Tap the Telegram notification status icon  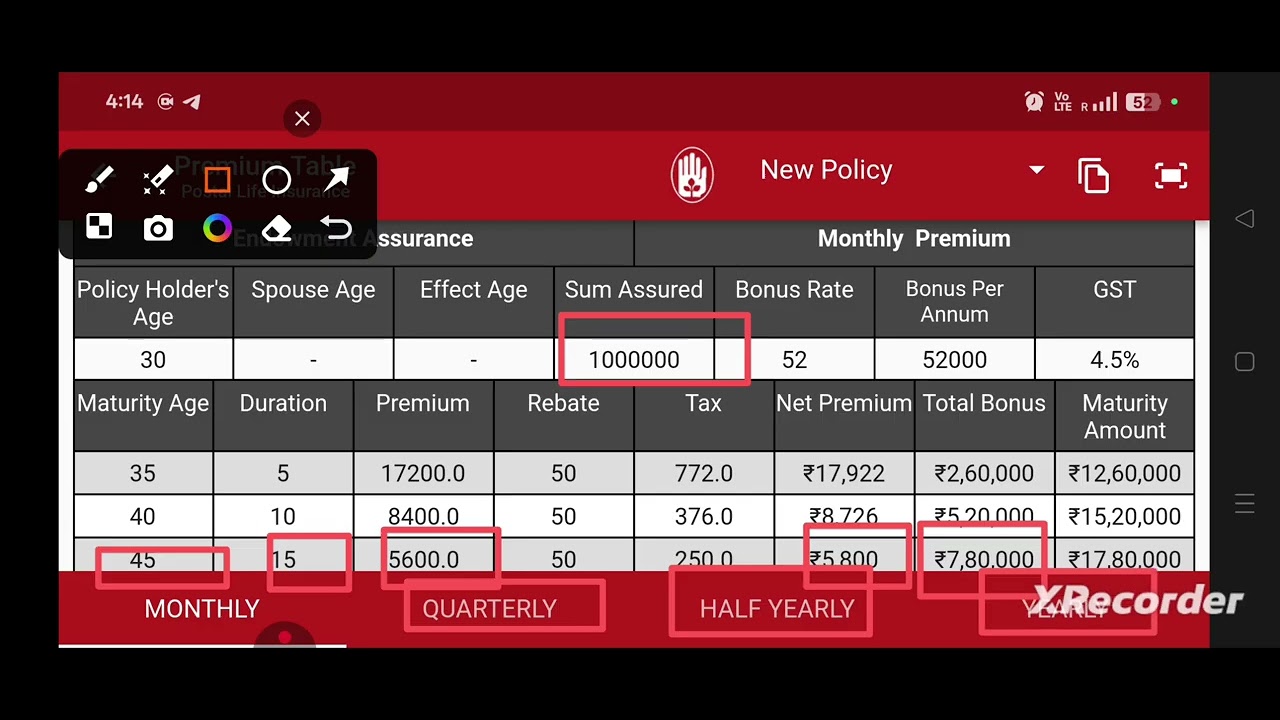coord(192,102)
